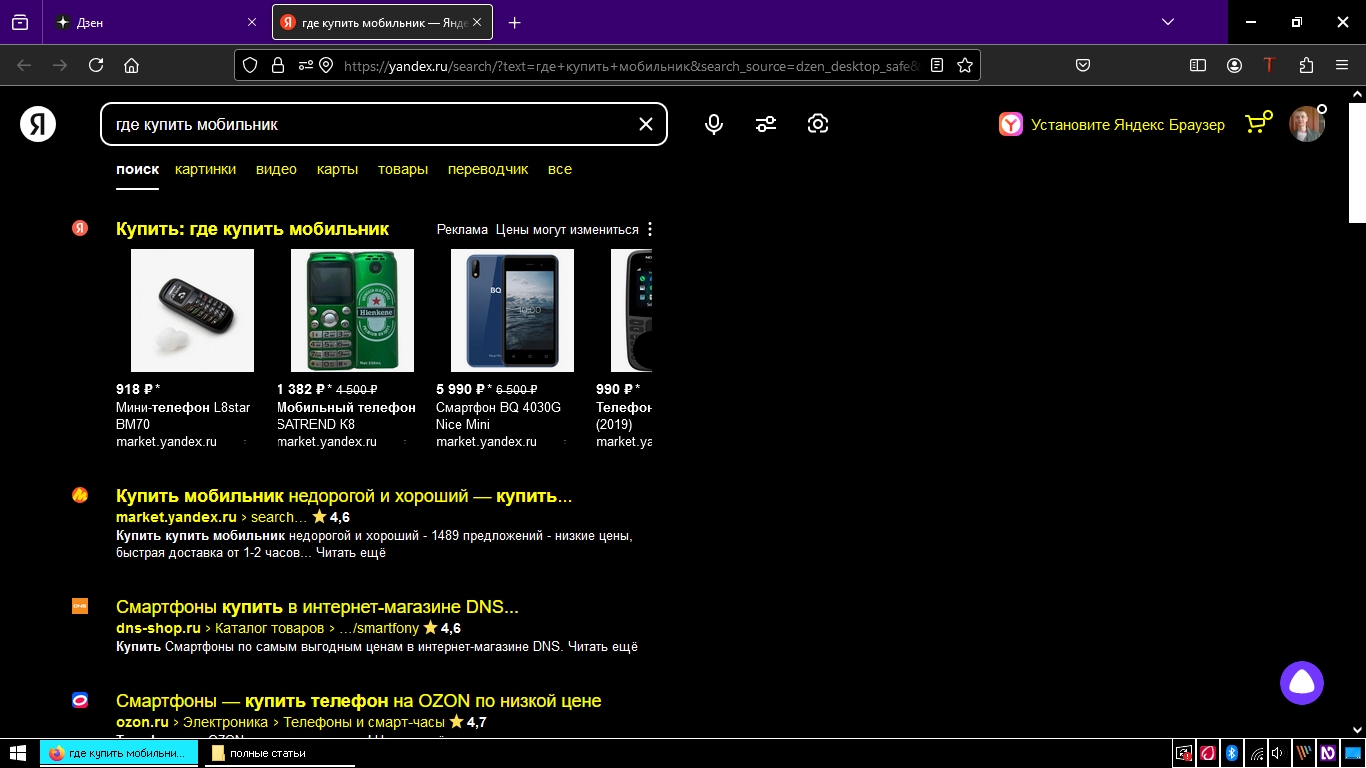
Task: Click the address bar URL field
Action: tap(630, 66)
